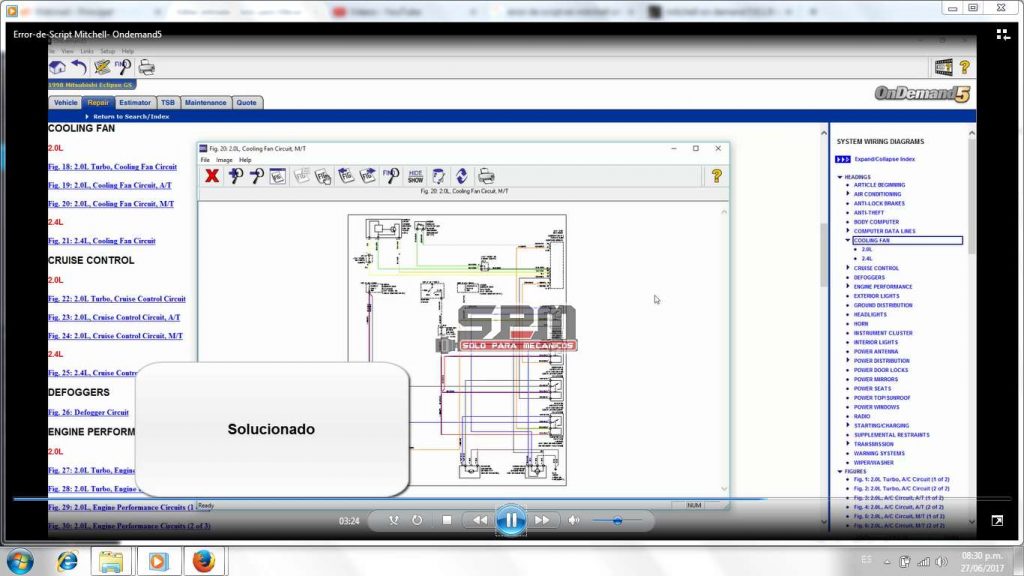Open Fig. 19: 2.0L Cooling Fan Circuit A/T
1024x576 pixels.
coord(110,185)
